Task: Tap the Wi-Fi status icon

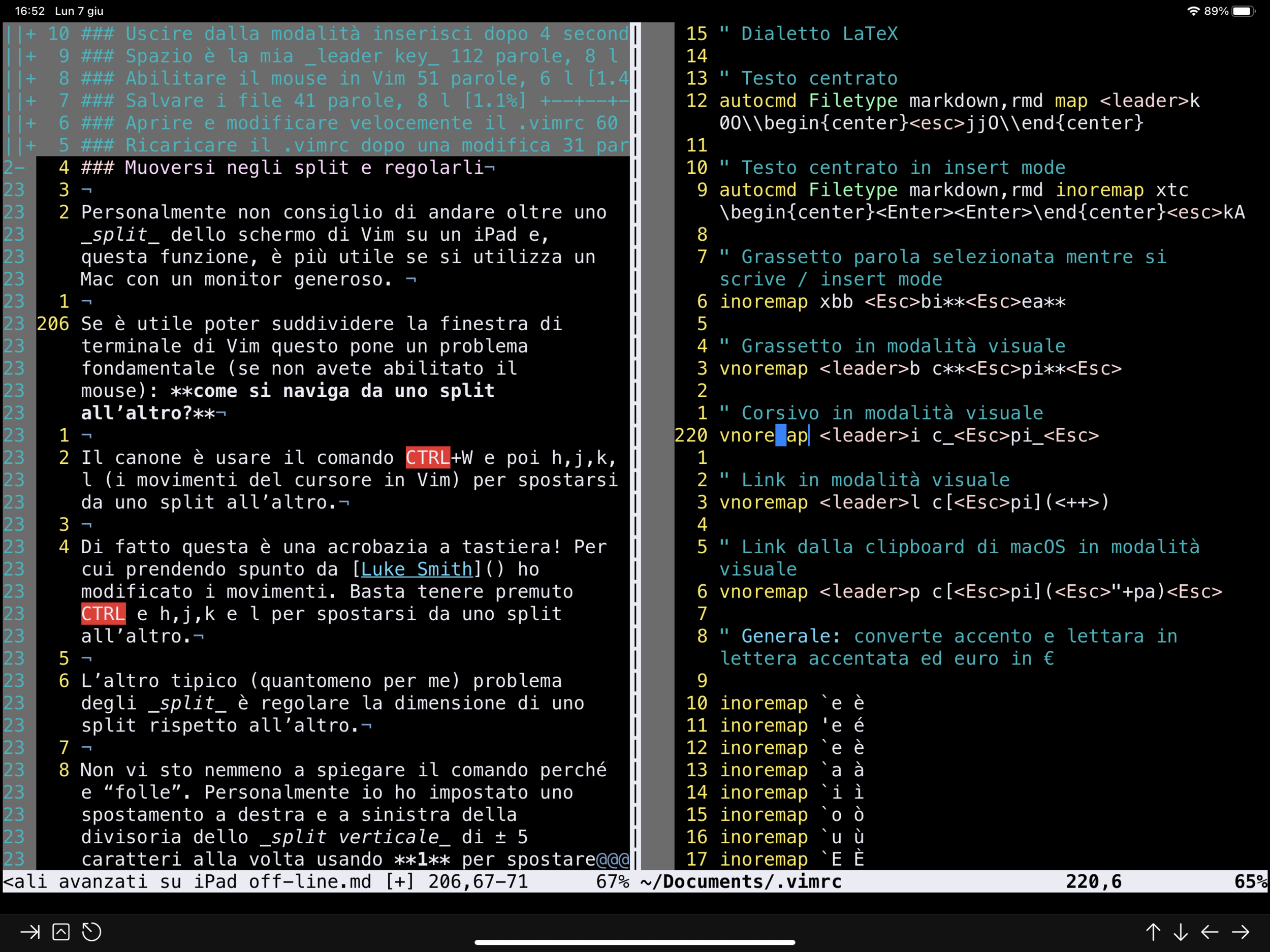Action: (1193, 11)
